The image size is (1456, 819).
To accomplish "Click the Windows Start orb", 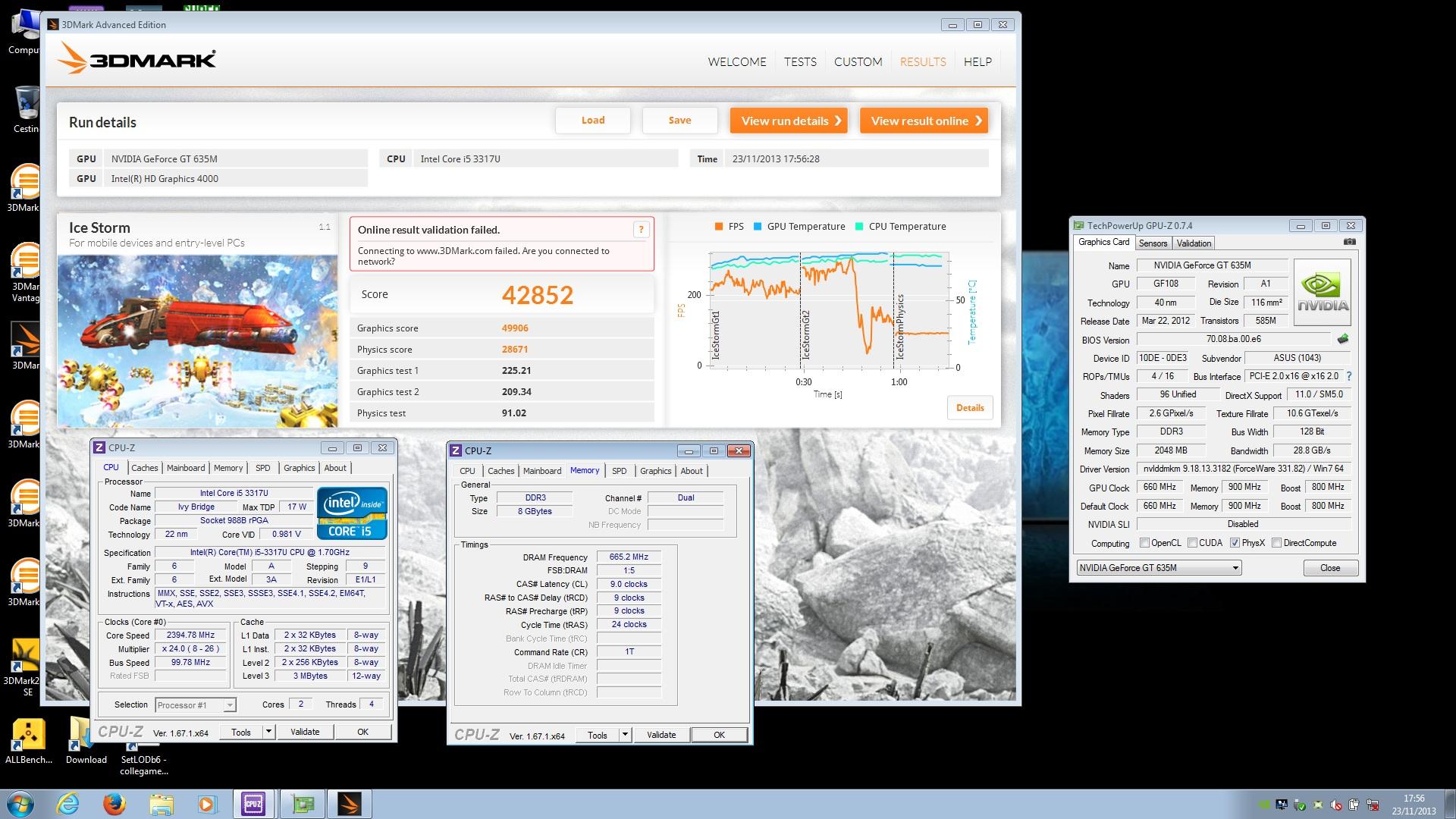I will tap(21, 804).
